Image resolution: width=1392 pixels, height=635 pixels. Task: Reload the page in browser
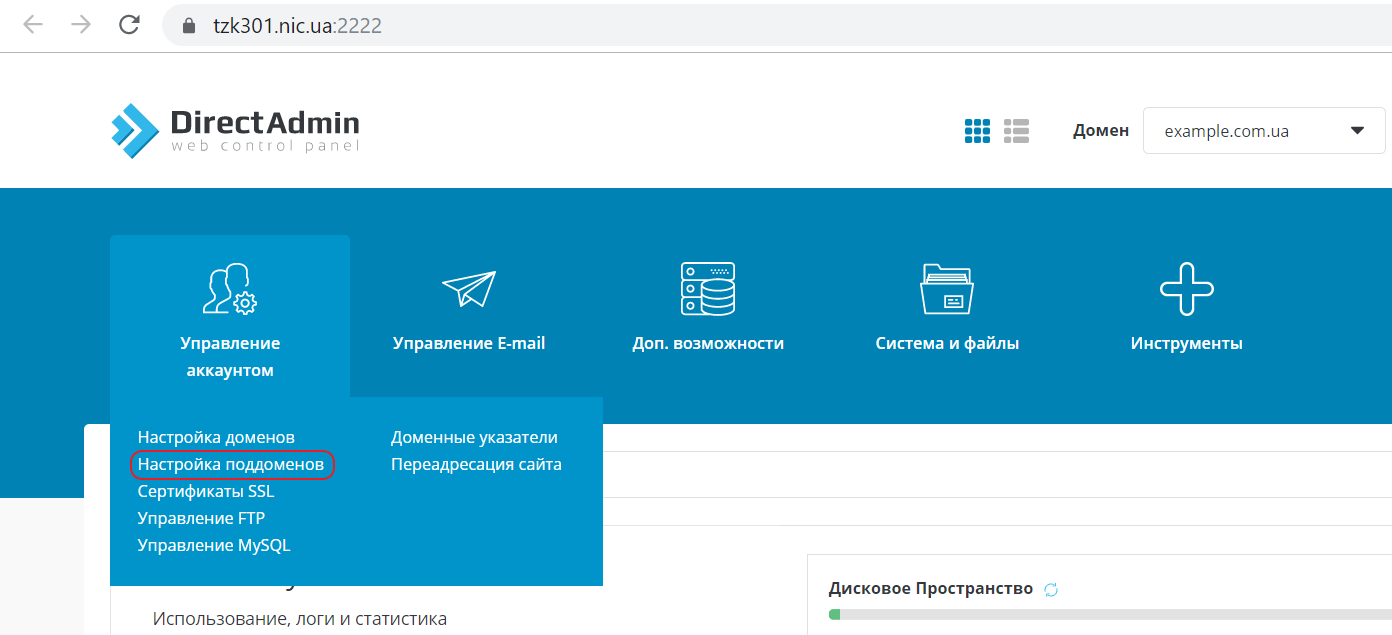pos(129,25)
